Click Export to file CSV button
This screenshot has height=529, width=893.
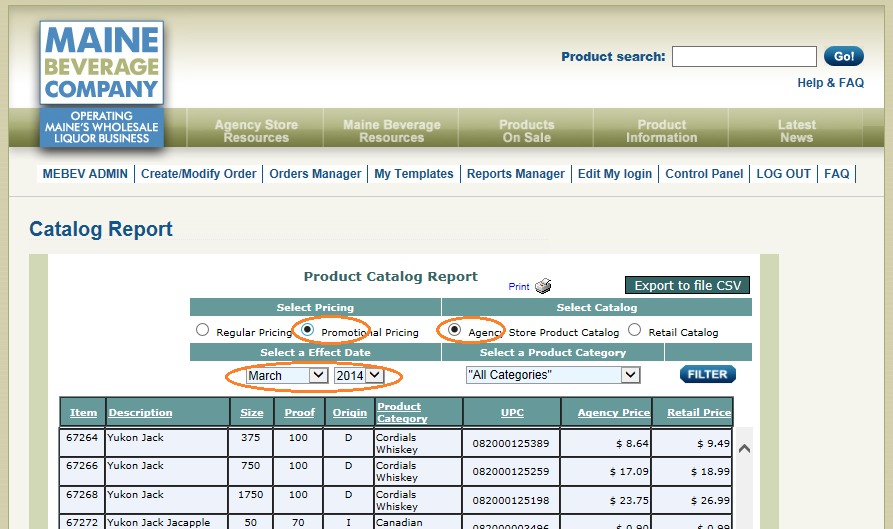coord(687,285)
